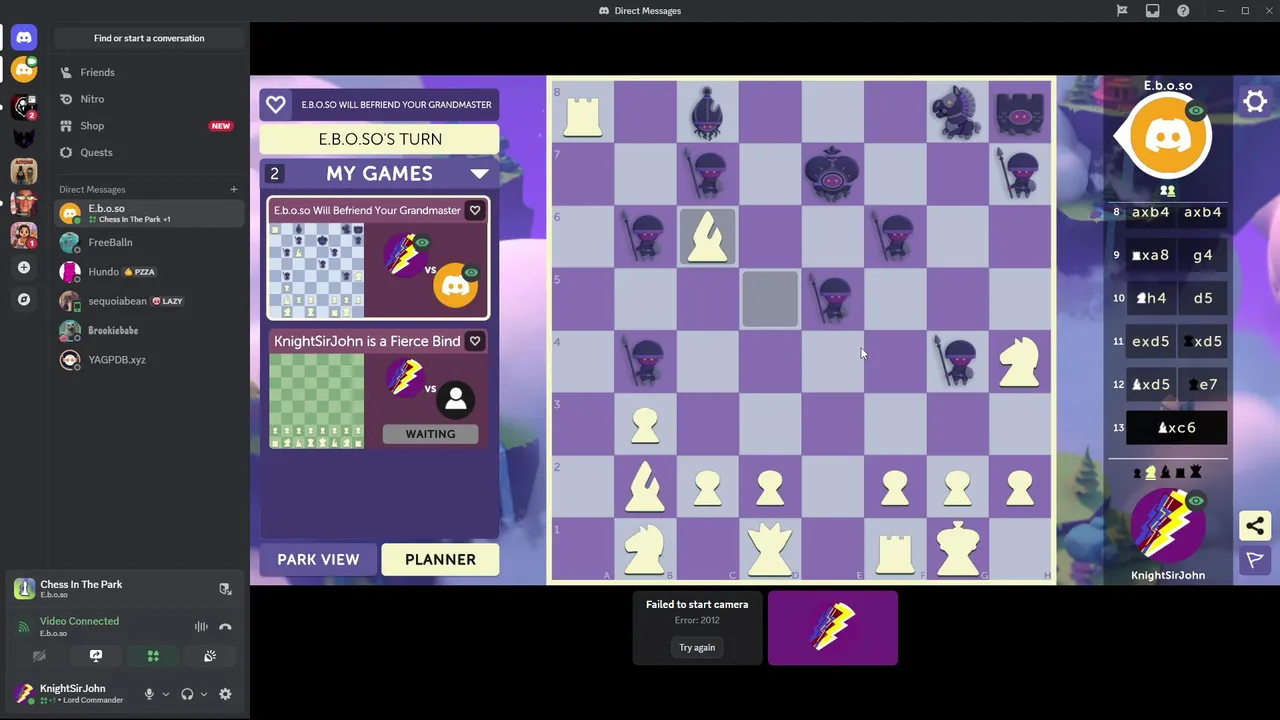The width and height of the screenshot is (1280, 720).
Task: Open the Friends list
Action: coord(149,72)
